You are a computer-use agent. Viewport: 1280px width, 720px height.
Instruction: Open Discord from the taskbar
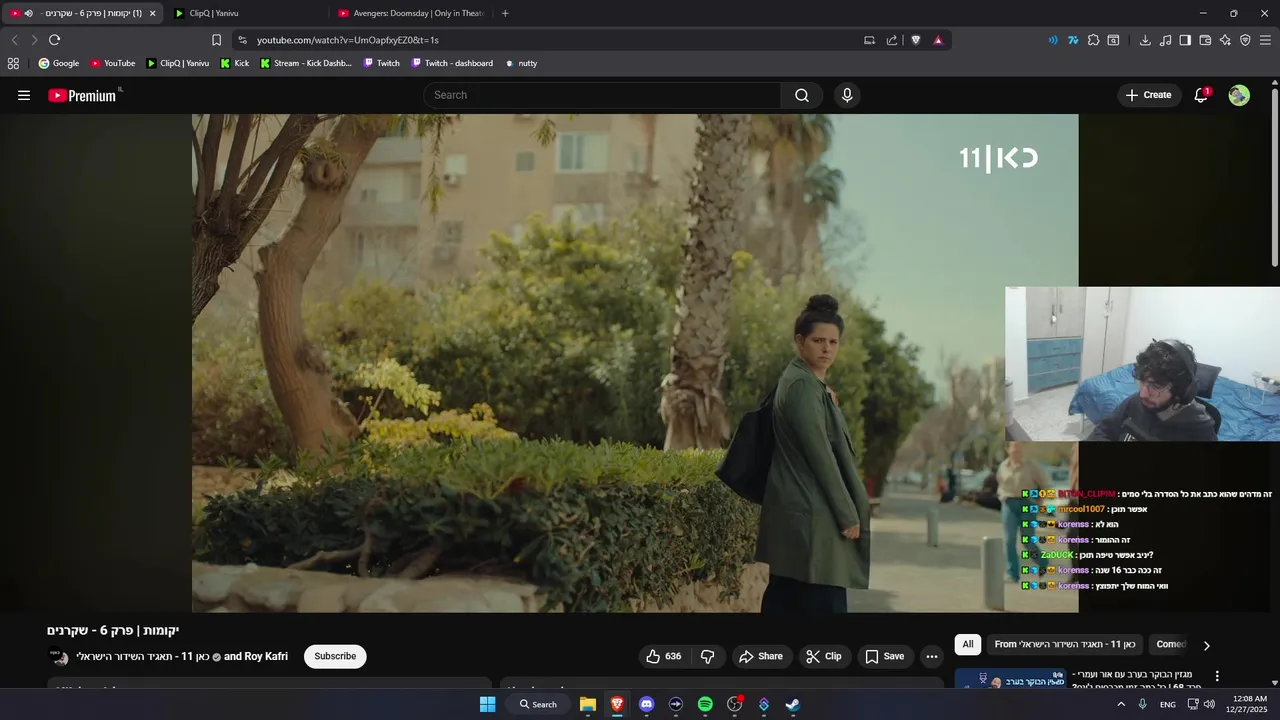point(646,704)
